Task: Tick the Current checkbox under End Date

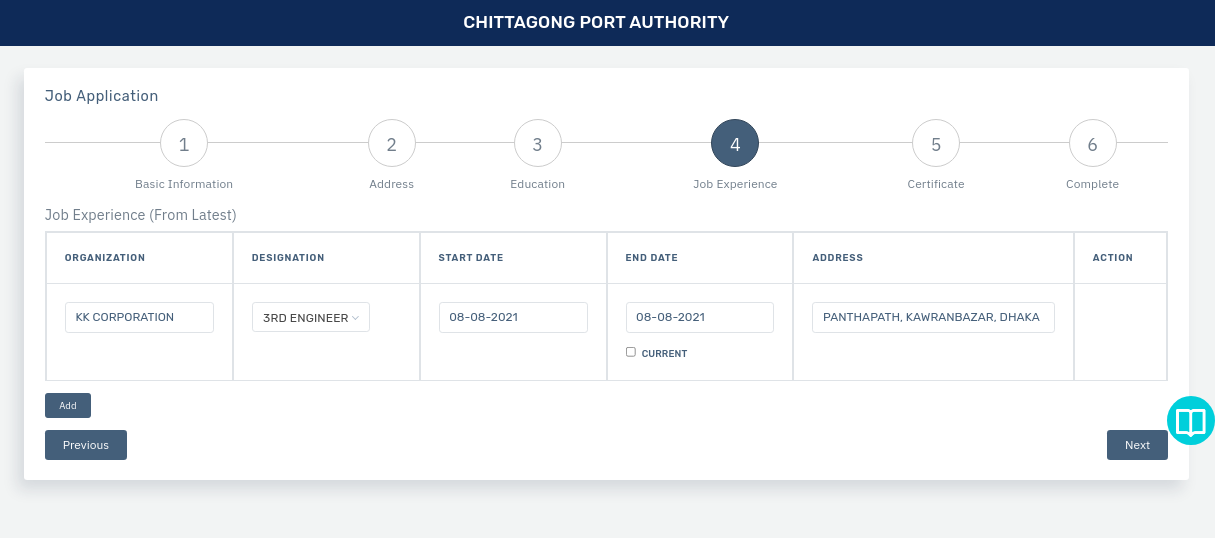Action: [x=631, y=352]
